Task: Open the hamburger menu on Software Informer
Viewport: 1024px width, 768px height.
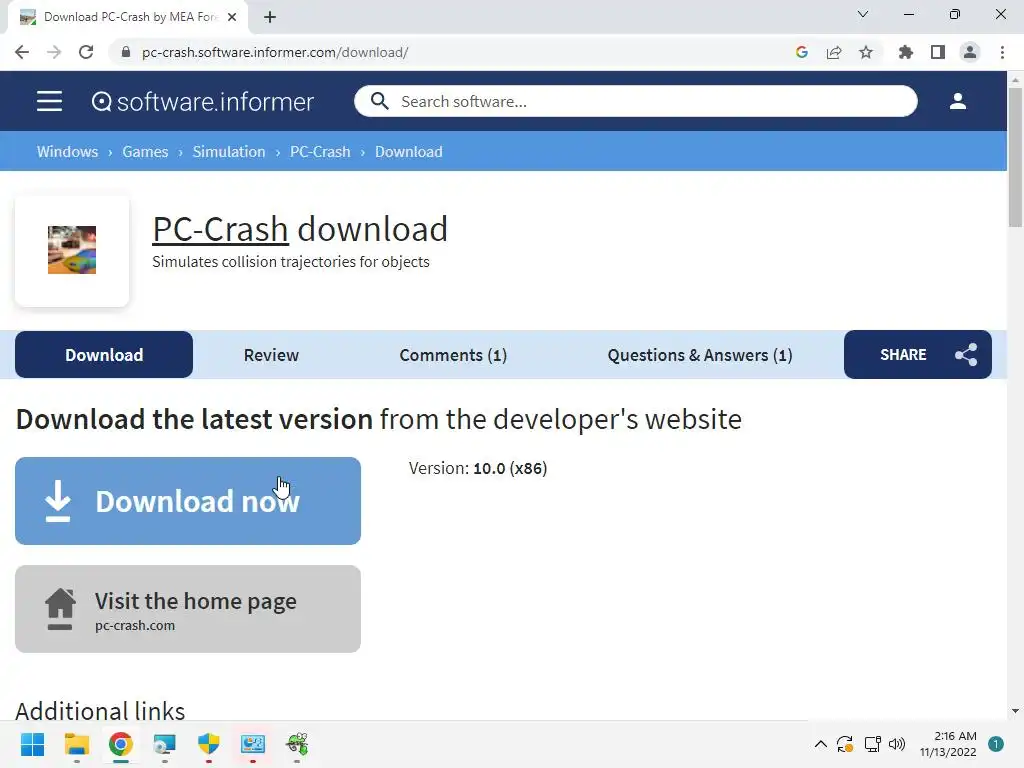Action: [x=49, y=101]
